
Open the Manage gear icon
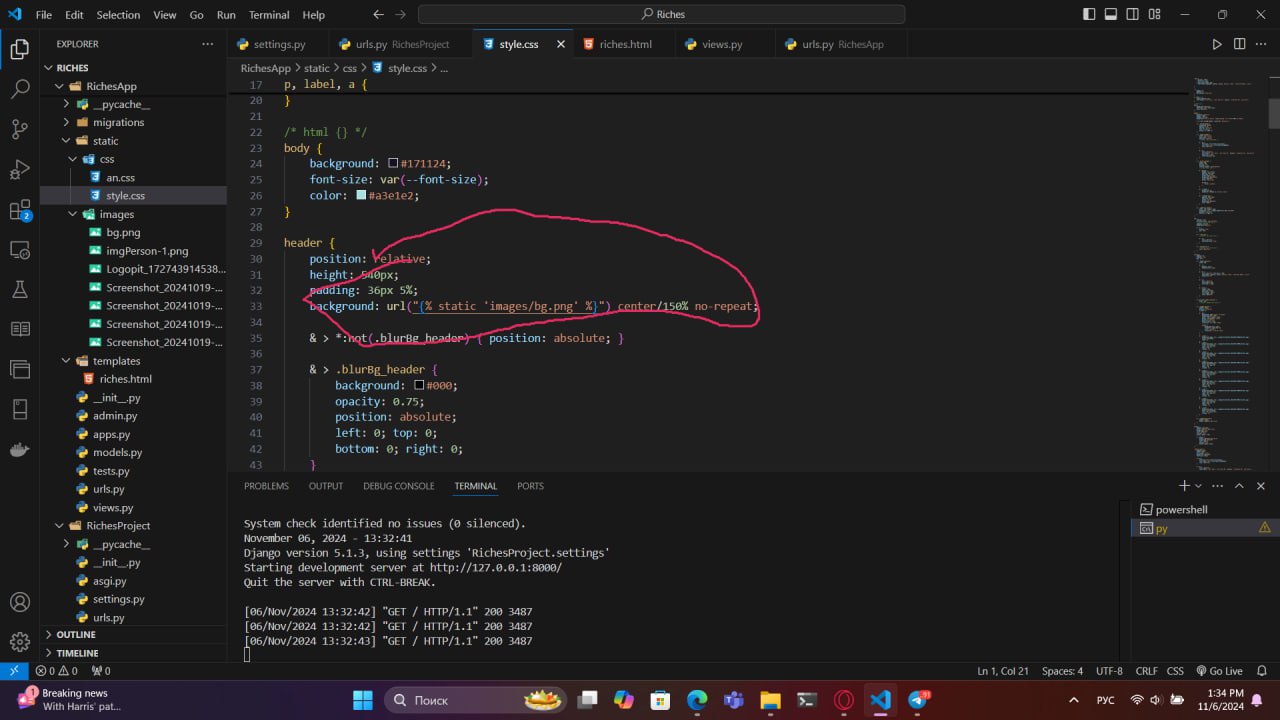19,641
